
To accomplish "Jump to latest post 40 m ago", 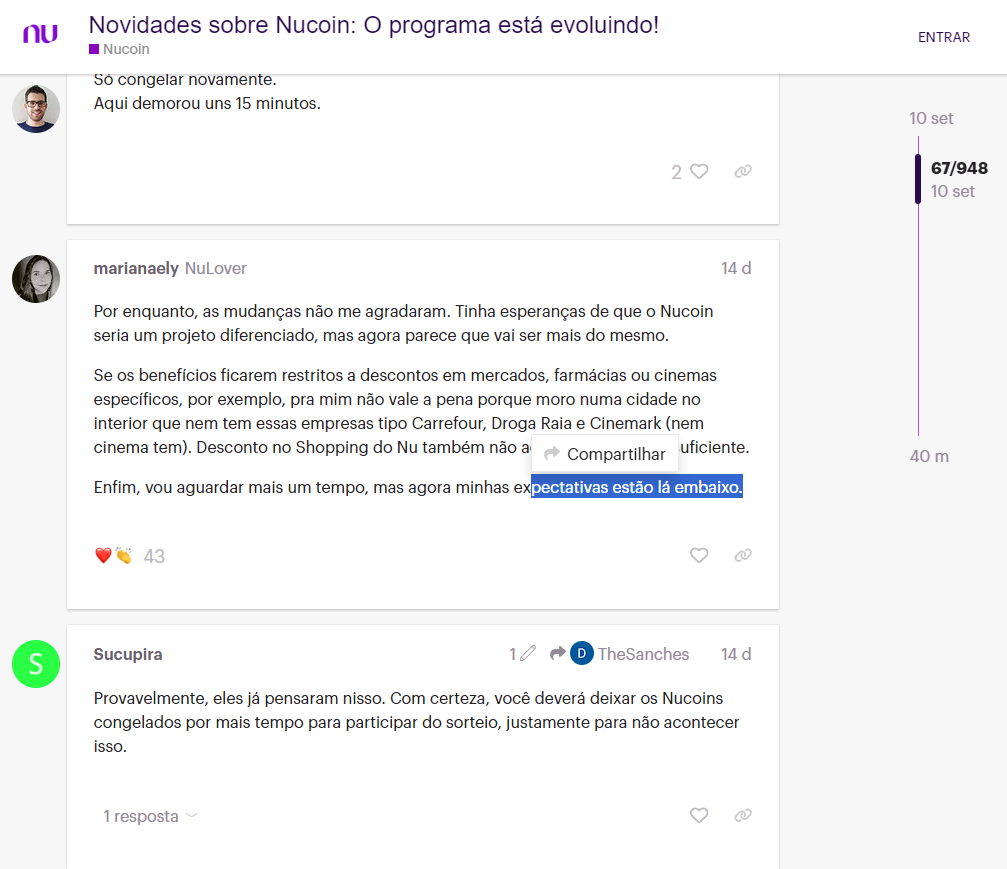I will tap(929, 457).
